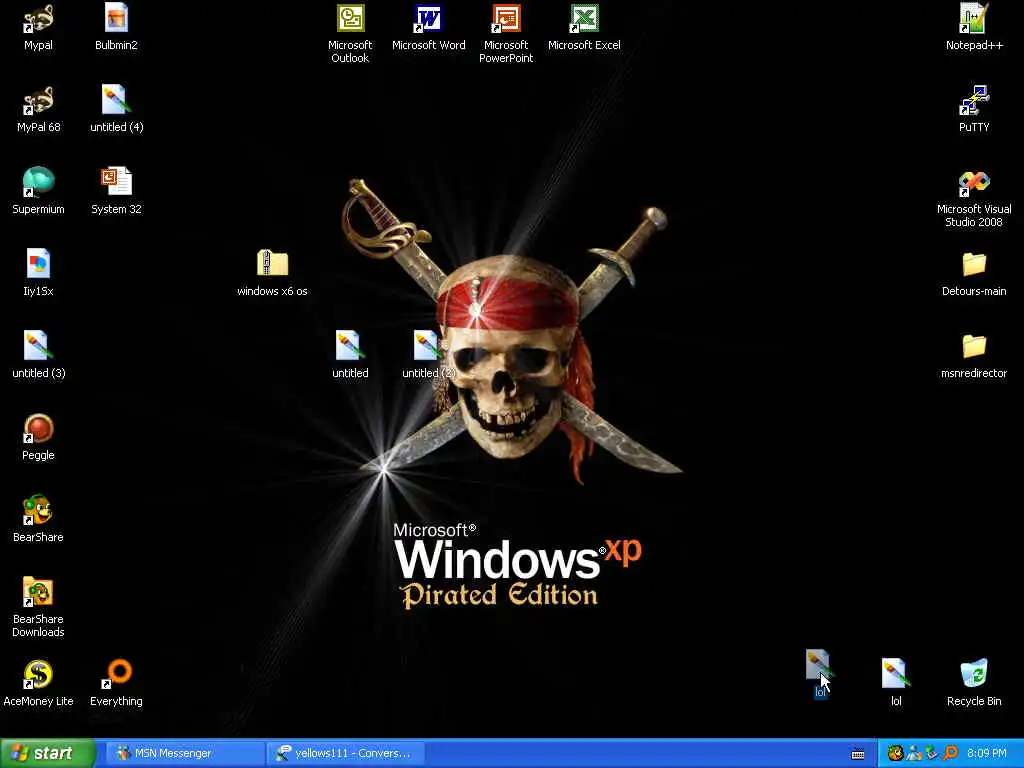Launch AceMoney Lite shortcut
This screenshot has height=768, width=1024.
[x=38, y=683]
